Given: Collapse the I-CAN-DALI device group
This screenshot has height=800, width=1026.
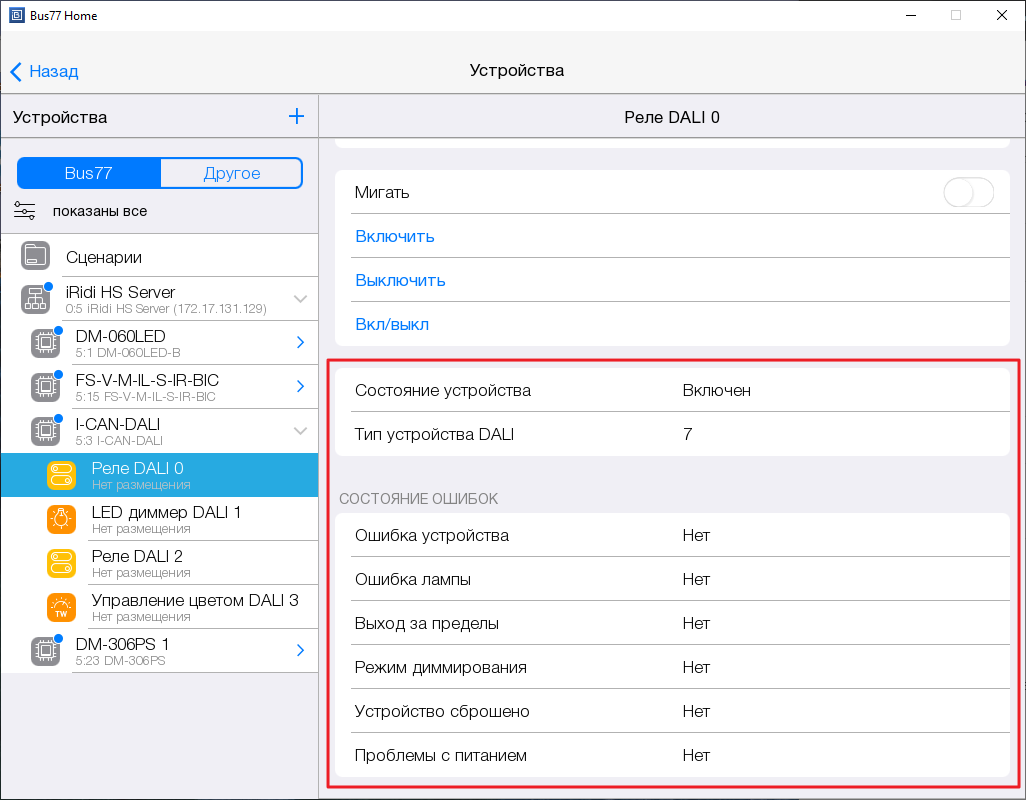Looking at the screenshot, I should tap(300, 431).
